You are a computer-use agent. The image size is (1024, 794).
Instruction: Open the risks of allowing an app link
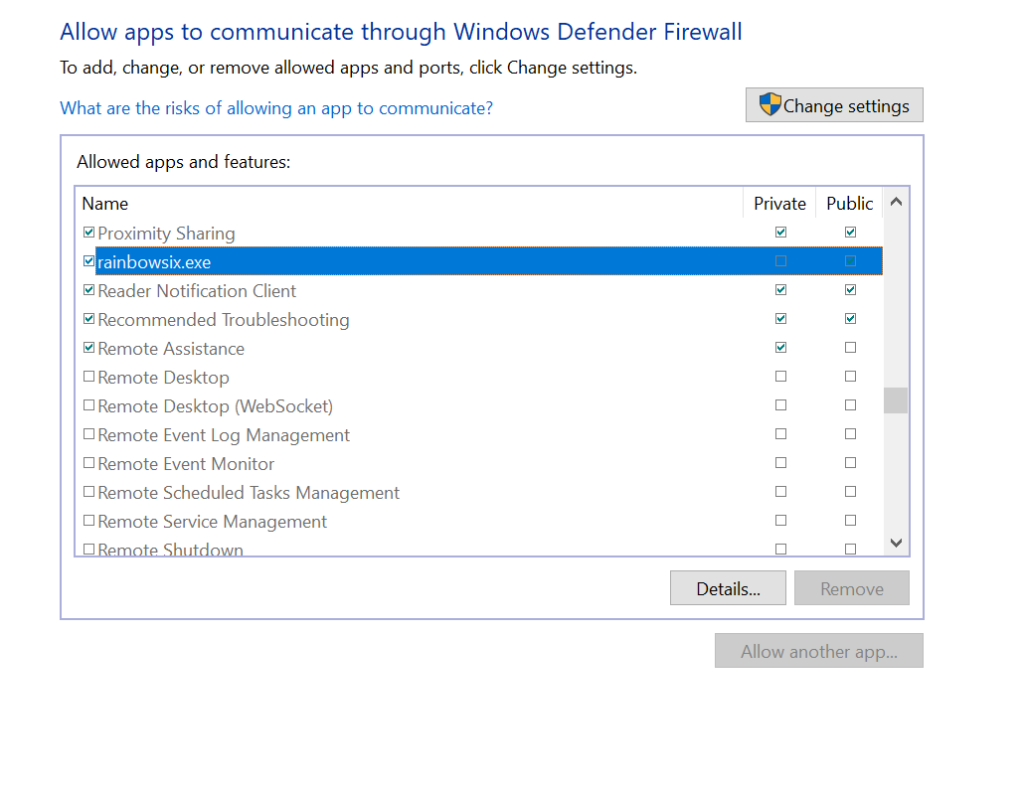(x=276, y=108)
